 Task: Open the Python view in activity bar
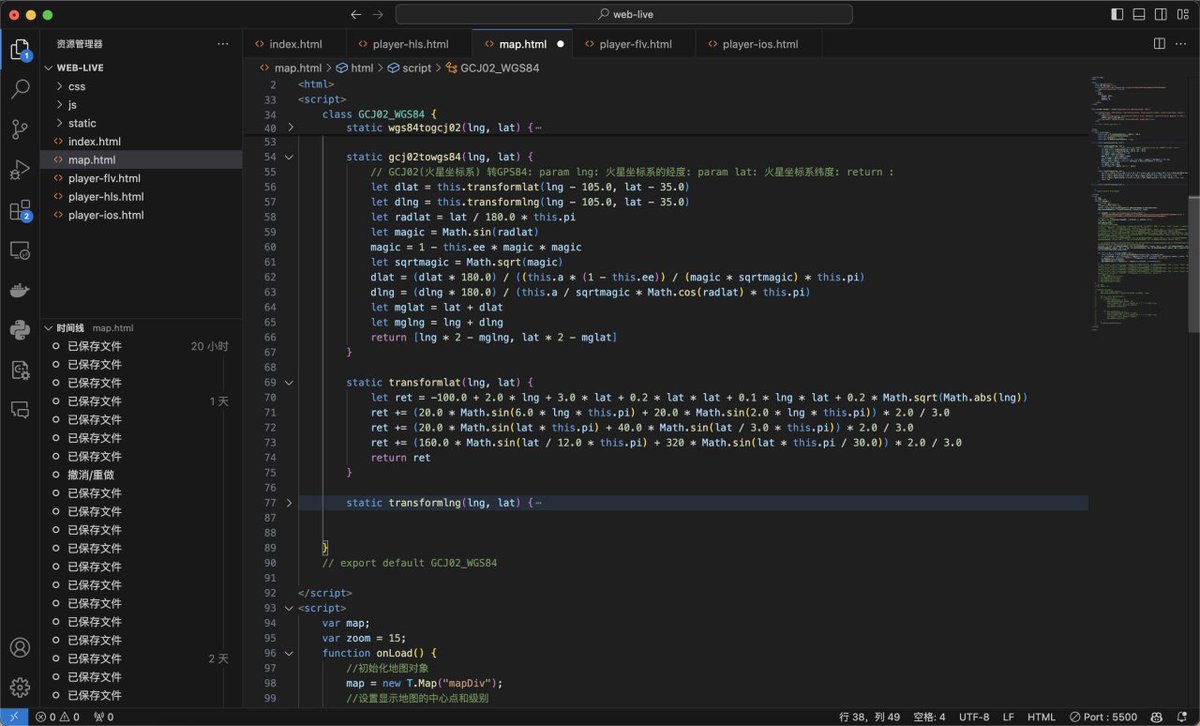click(x=20, y=329)
